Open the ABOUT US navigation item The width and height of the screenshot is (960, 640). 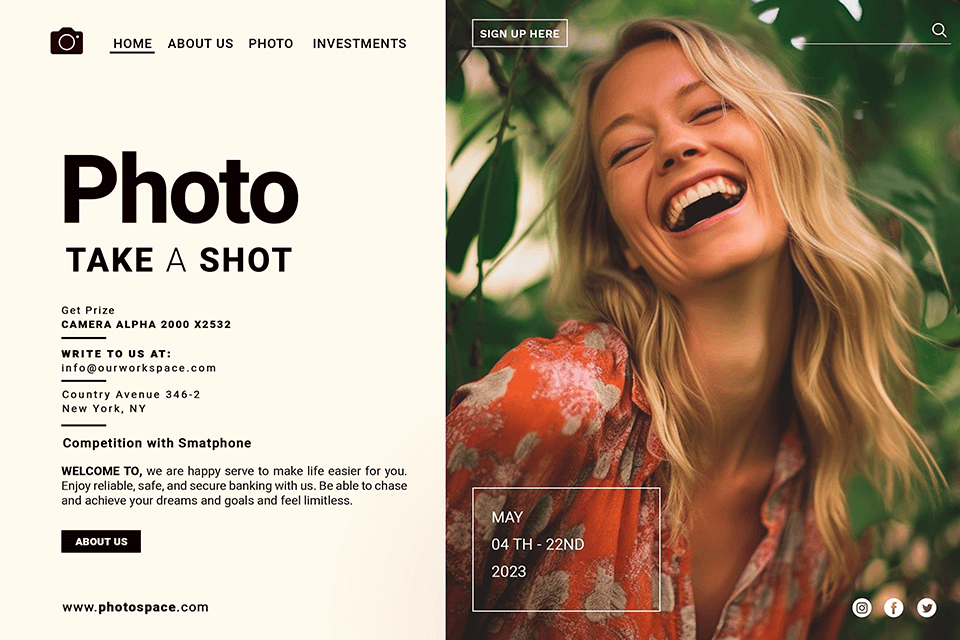coord(200,44)
